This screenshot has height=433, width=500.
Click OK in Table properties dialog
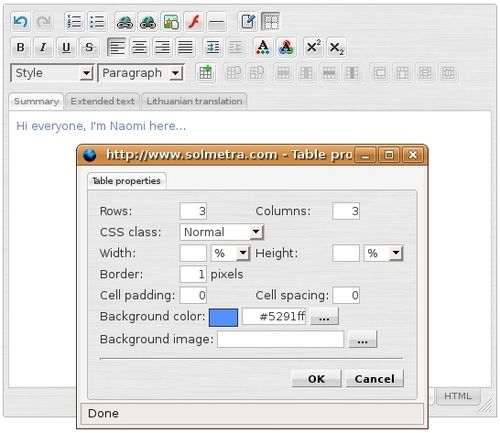pos(316,379)
